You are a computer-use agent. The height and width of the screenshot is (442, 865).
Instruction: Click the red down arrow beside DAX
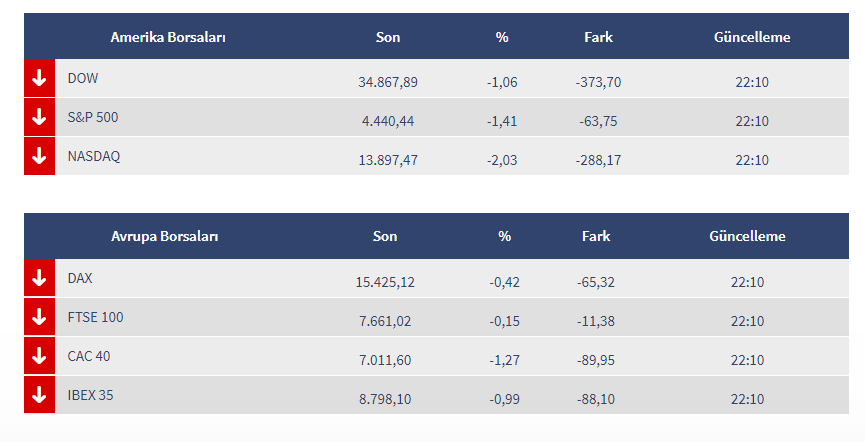point(39,278)
